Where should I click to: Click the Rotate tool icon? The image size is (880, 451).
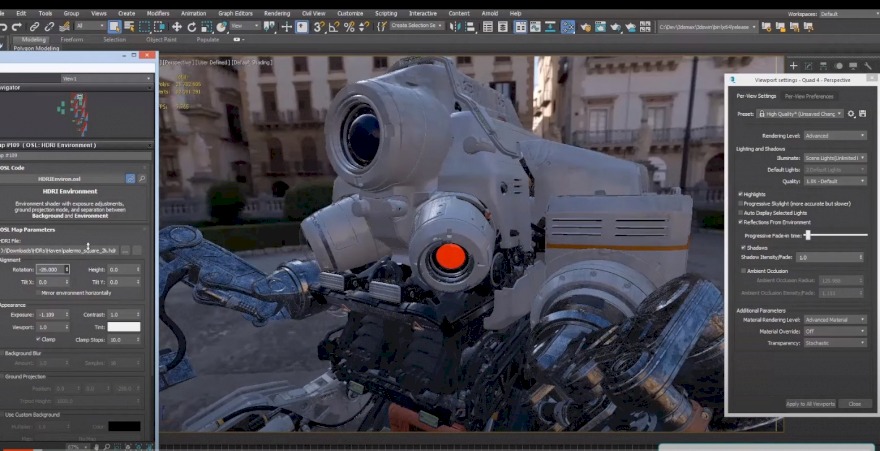click(x=192, y=27)
